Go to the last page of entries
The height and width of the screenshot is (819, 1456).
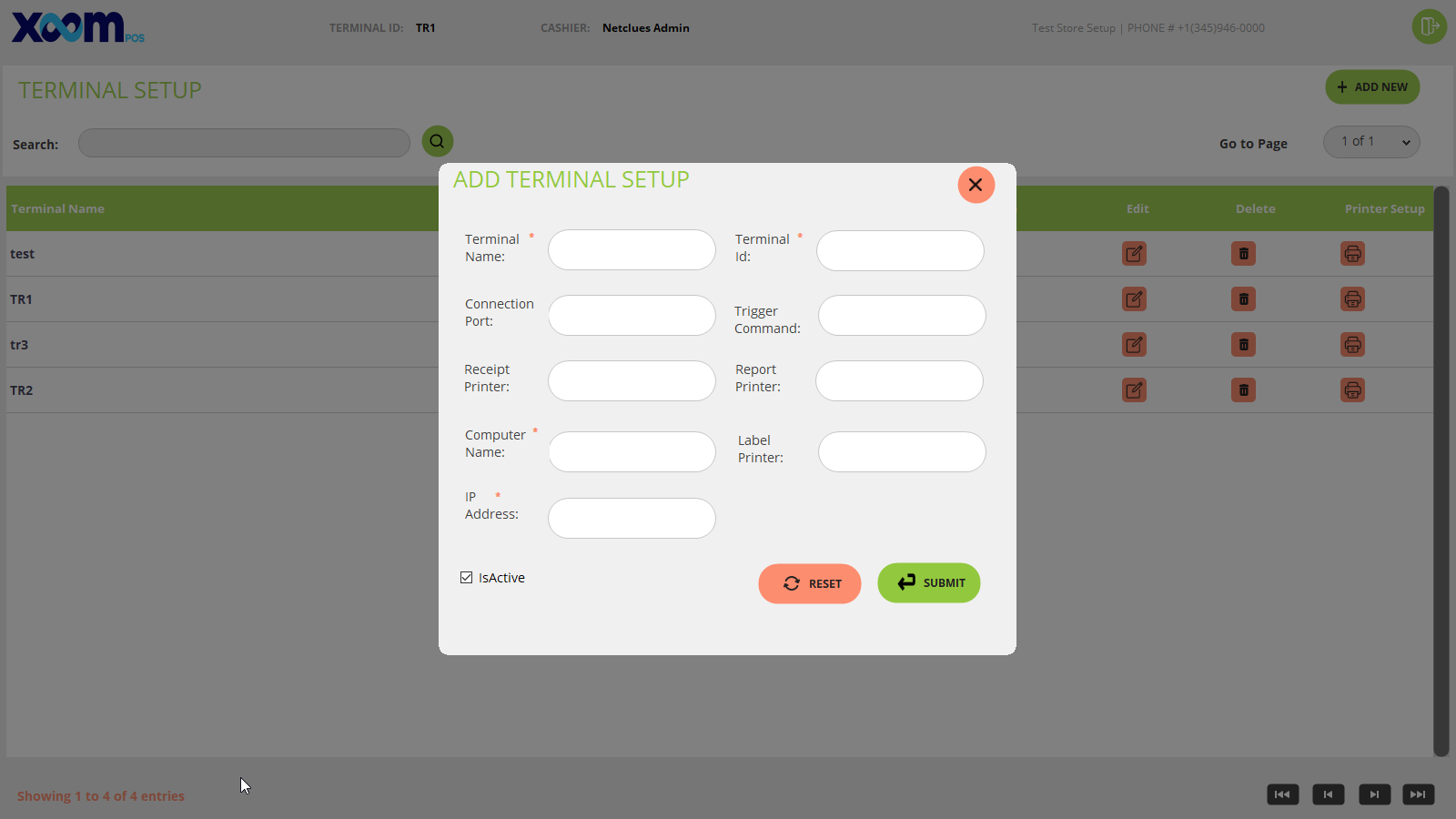click(1418, 794)
